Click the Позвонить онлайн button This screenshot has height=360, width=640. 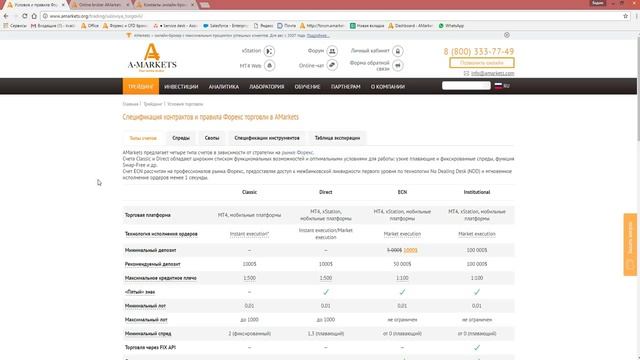click(x=482, y=63)
